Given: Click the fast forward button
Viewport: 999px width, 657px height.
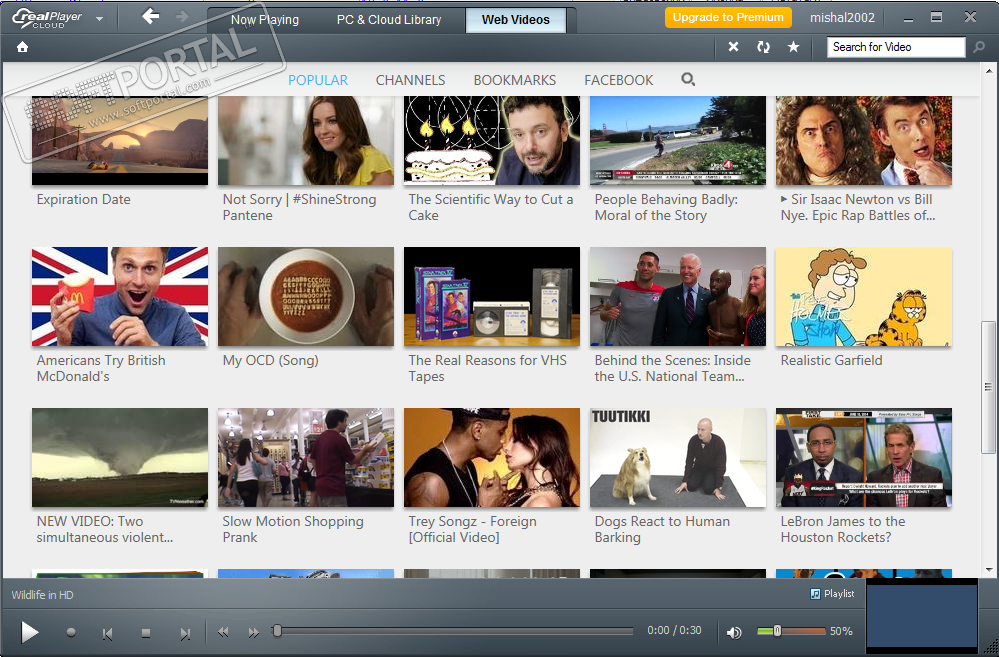Looking at the screenshot, I should 254,632.
